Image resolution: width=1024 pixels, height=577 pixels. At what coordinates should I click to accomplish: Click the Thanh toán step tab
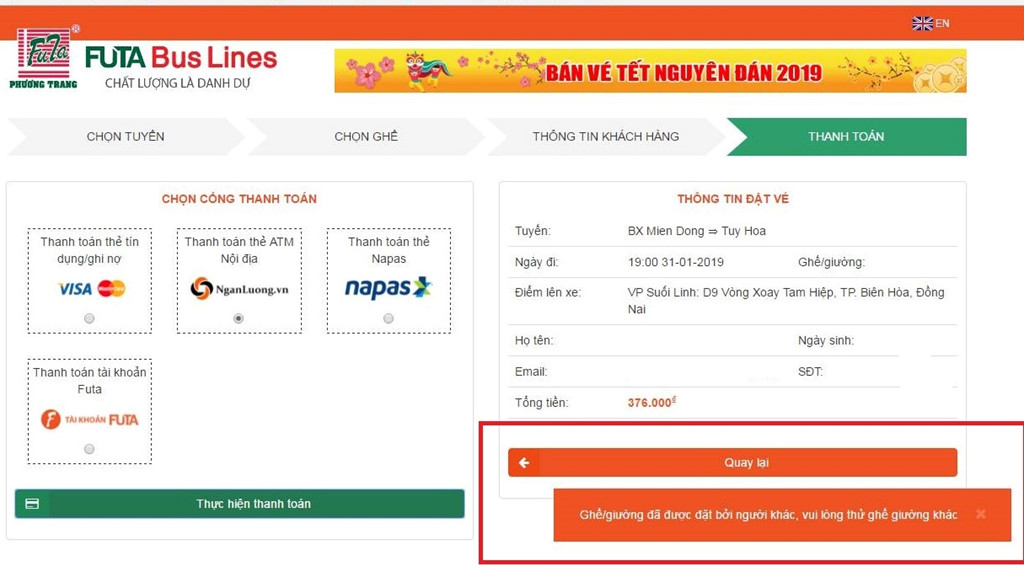click(846, 136)
